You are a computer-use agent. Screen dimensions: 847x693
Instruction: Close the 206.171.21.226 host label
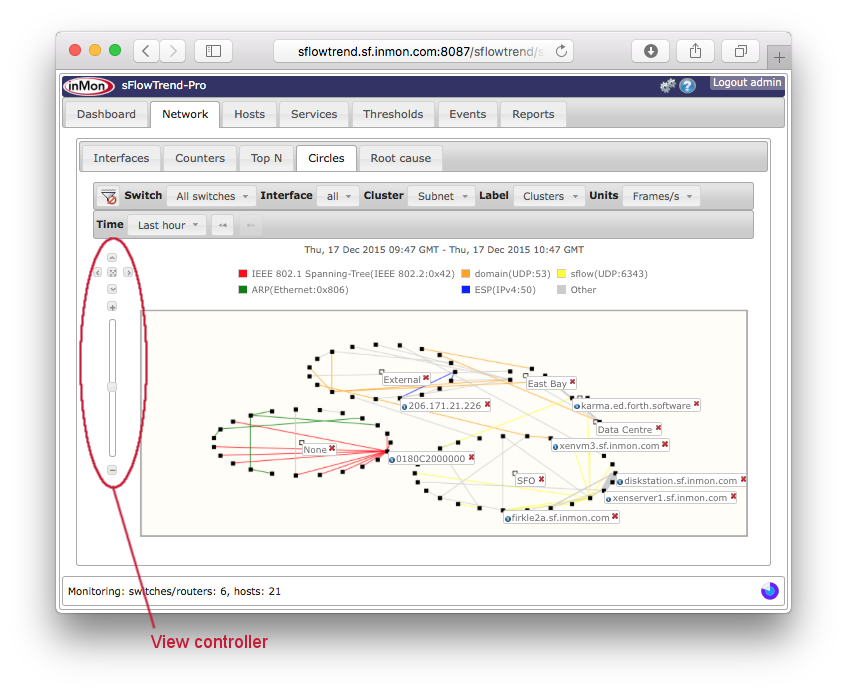[x=487, y=404]
